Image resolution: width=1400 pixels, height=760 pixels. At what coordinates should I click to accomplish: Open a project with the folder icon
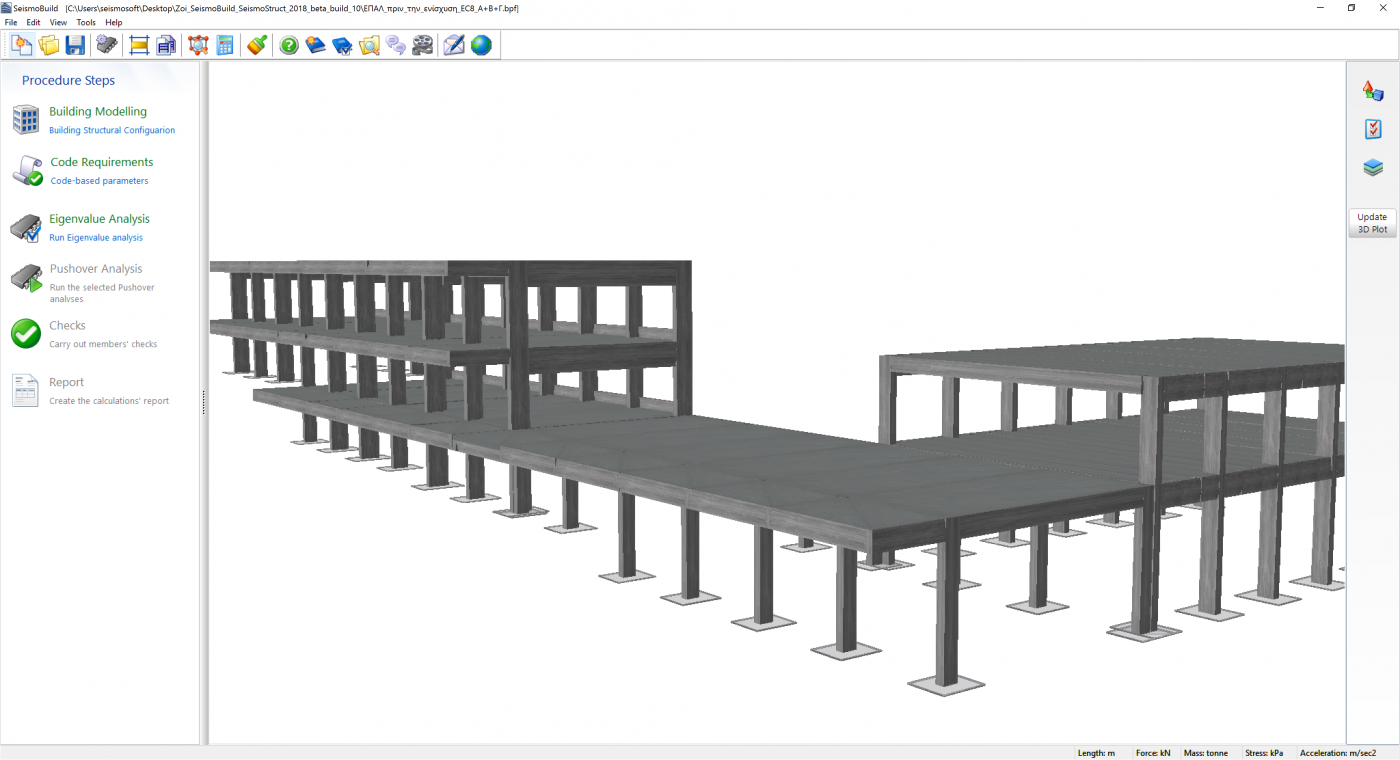click(x=48, y=45)
